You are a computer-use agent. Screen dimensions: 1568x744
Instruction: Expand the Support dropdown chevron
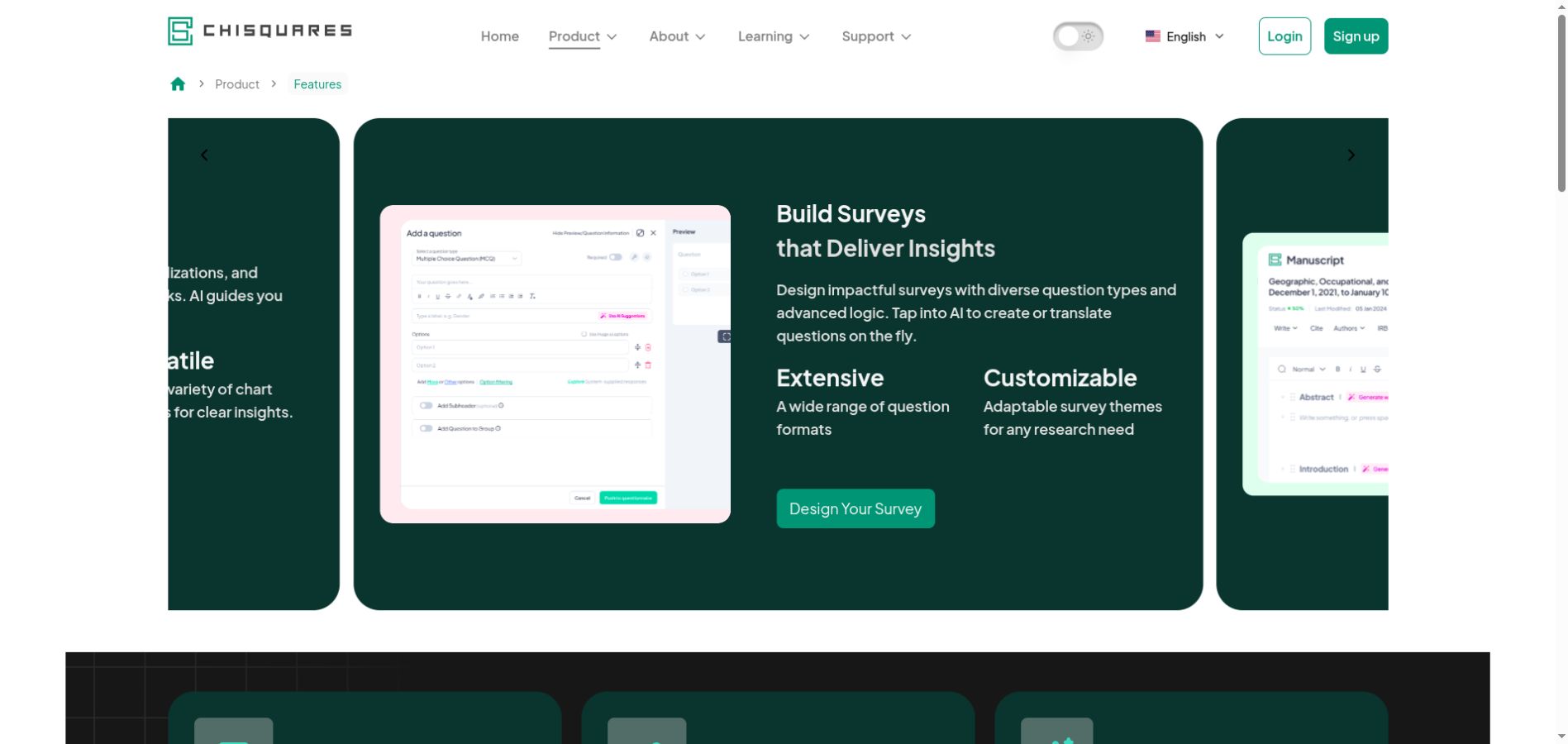[906, 37]
